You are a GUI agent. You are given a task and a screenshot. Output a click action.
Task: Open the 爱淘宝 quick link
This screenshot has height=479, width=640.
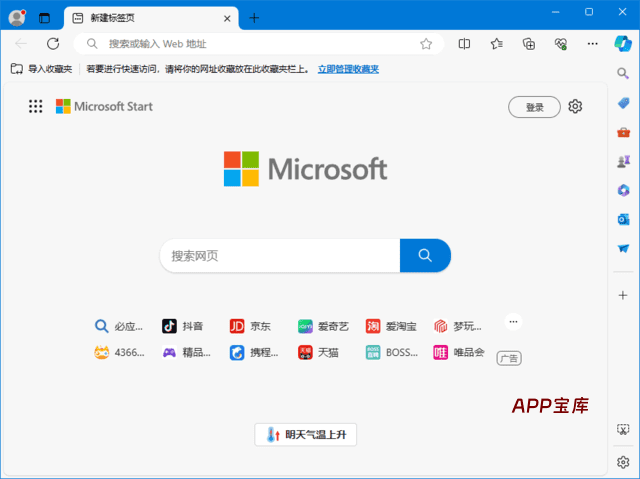[x=391, y=326]
